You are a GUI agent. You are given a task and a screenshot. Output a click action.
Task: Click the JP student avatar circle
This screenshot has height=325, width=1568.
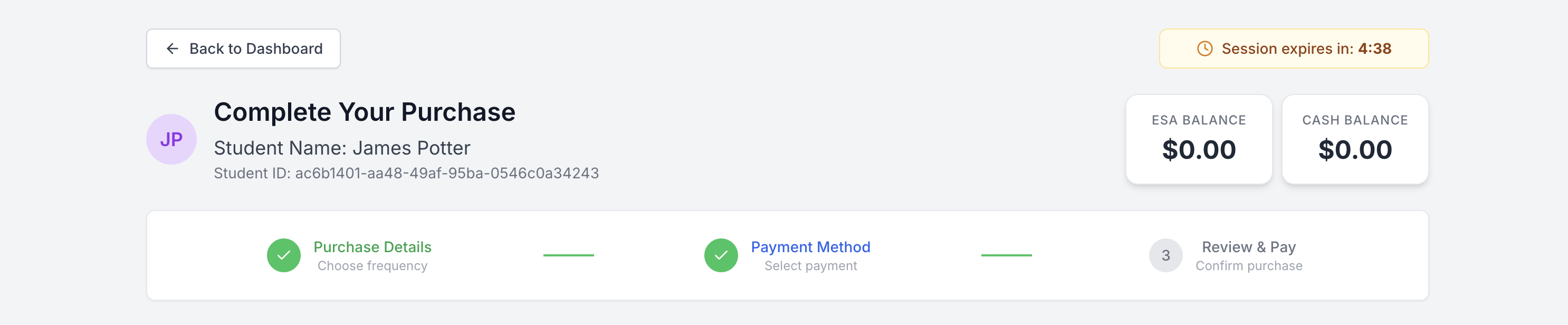pyautogui.click(x=173, y=139)
